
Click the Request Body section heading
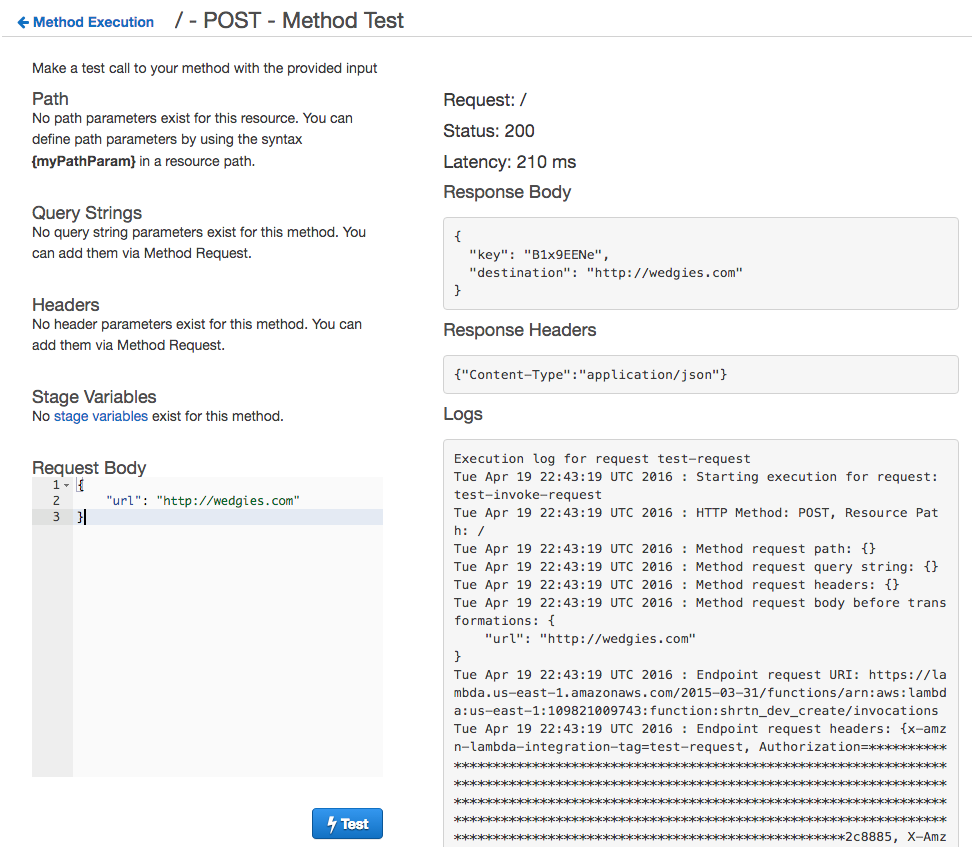89,467
